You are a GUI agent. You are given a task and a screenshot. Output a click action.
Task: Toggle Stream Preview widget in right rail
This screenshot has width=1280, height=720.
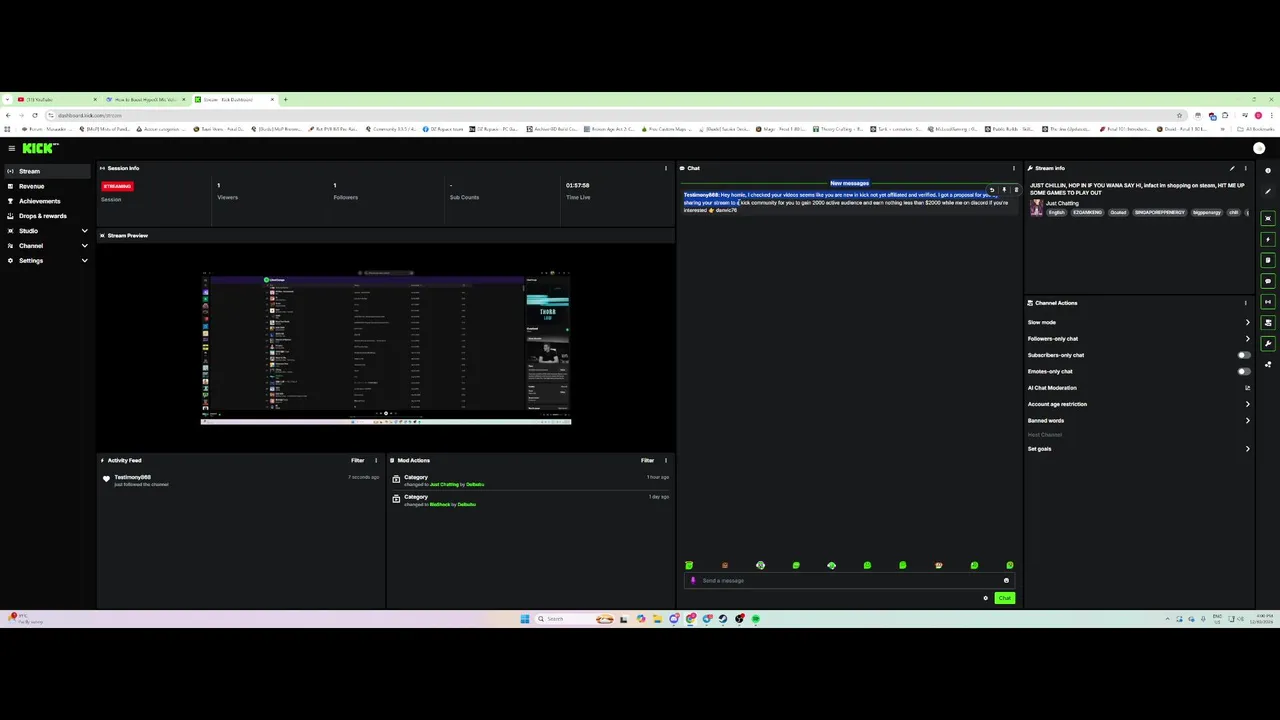[x=1268, y=218]
